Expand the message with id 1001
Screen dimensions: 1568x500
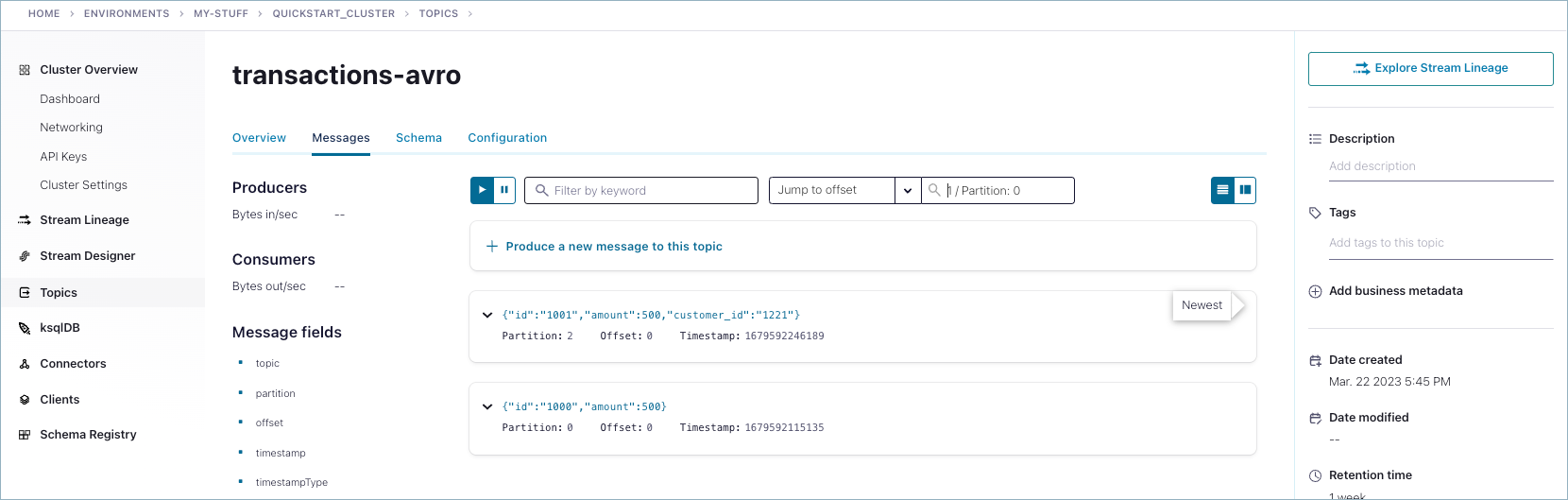click(487, 315)
